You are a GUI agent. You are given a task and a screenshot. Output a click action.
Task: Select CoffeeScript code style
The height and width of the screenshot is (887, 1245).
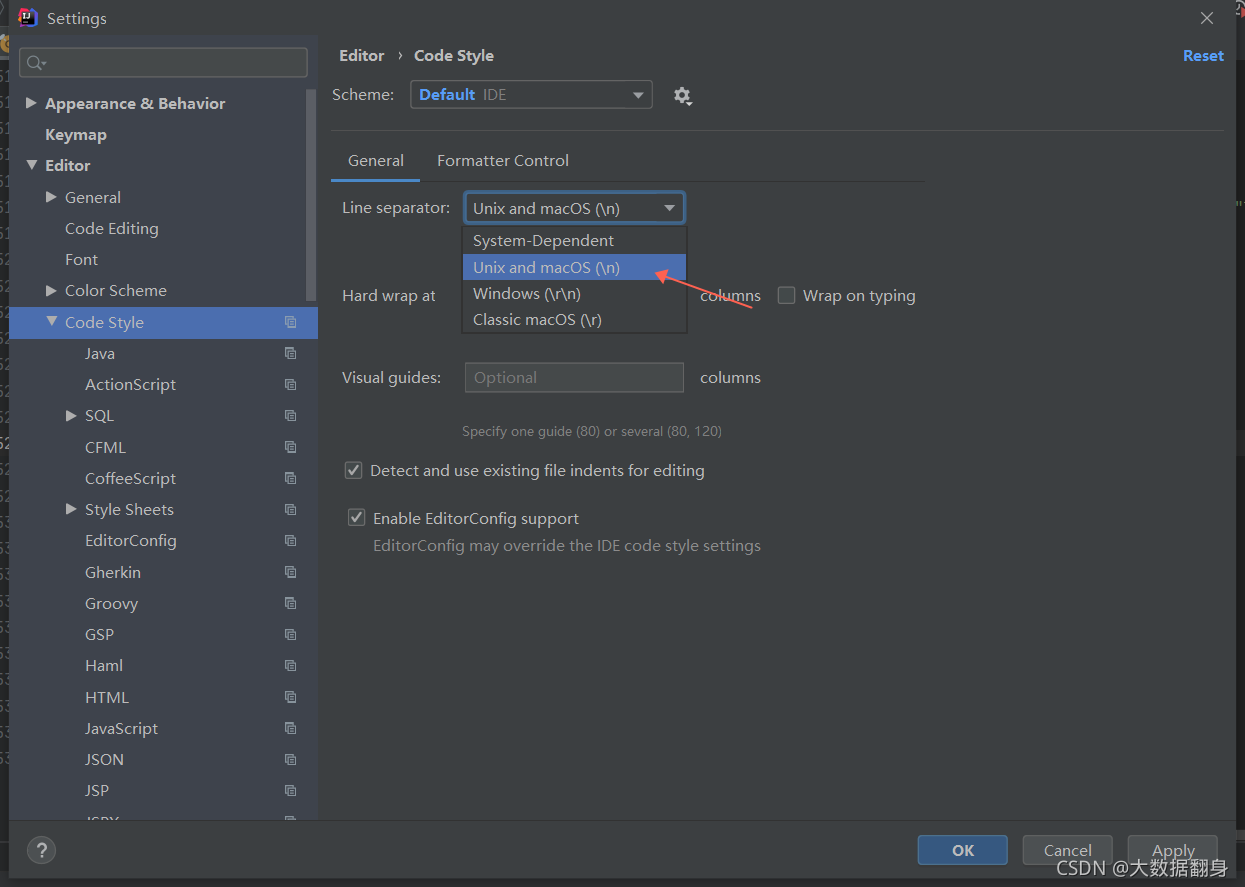tap(130, 478)
